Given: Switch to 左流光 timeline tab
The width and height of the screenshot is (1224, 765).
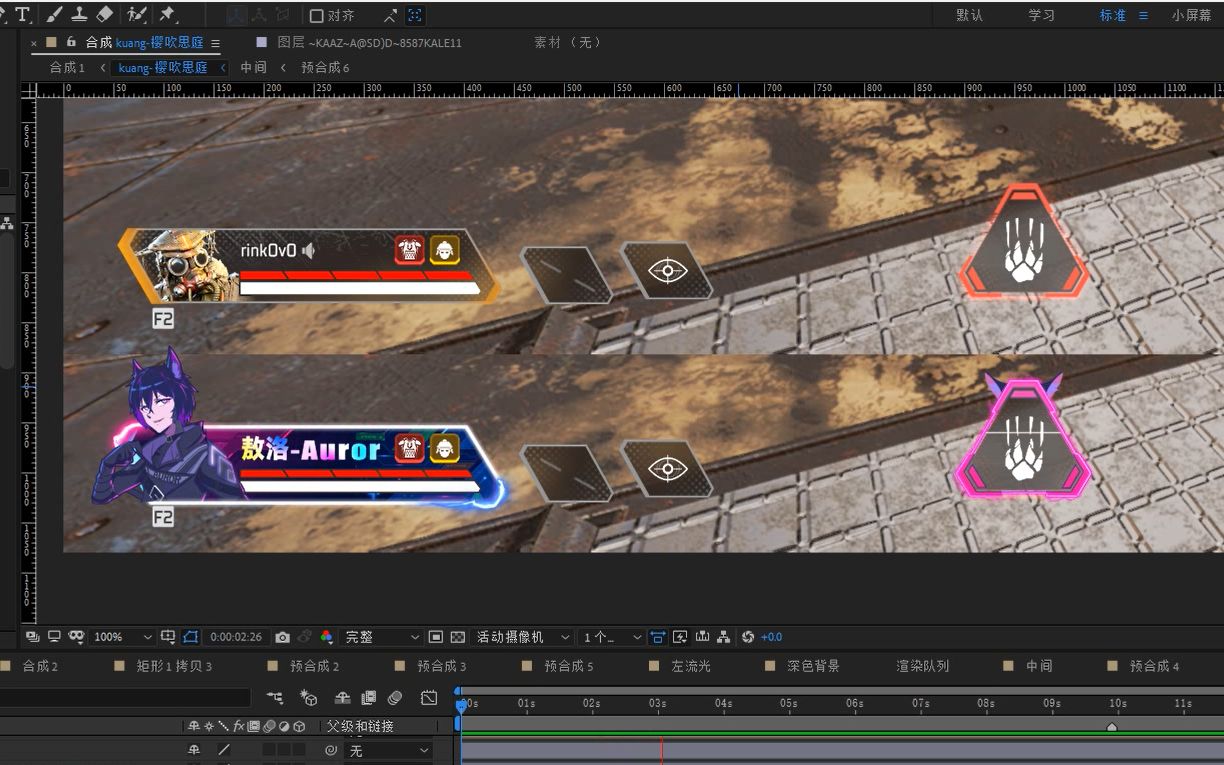Looking at the screenshot, I should pos(690,666).
